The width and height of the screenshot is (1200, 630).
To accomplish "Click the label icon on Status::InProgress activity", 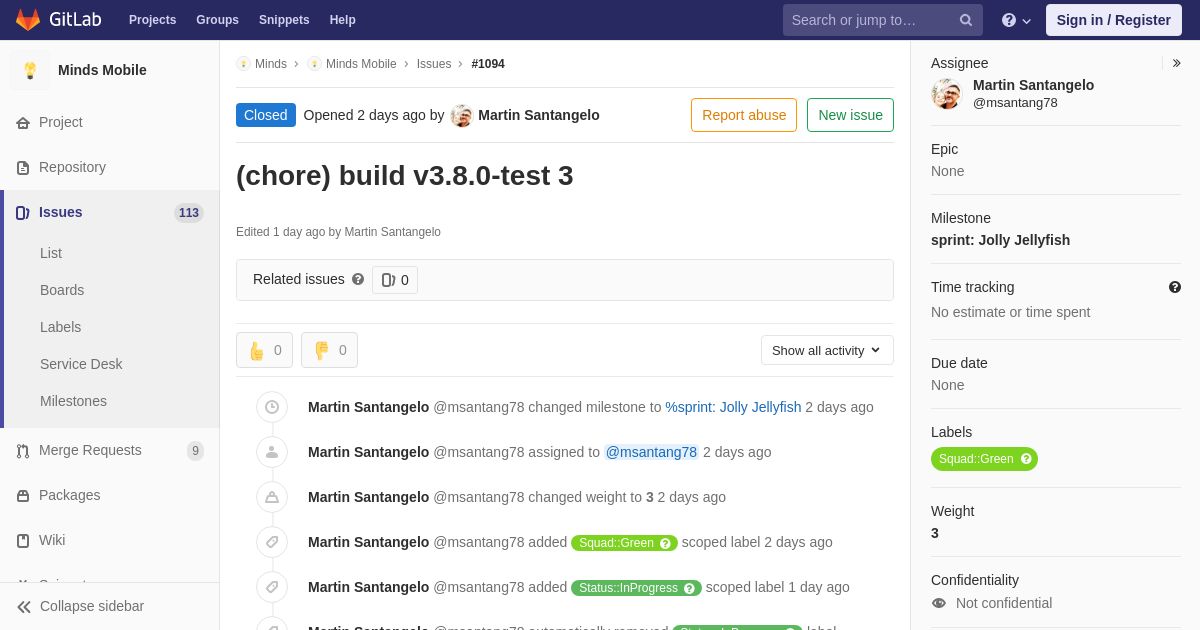I will [x=272, y=587].
